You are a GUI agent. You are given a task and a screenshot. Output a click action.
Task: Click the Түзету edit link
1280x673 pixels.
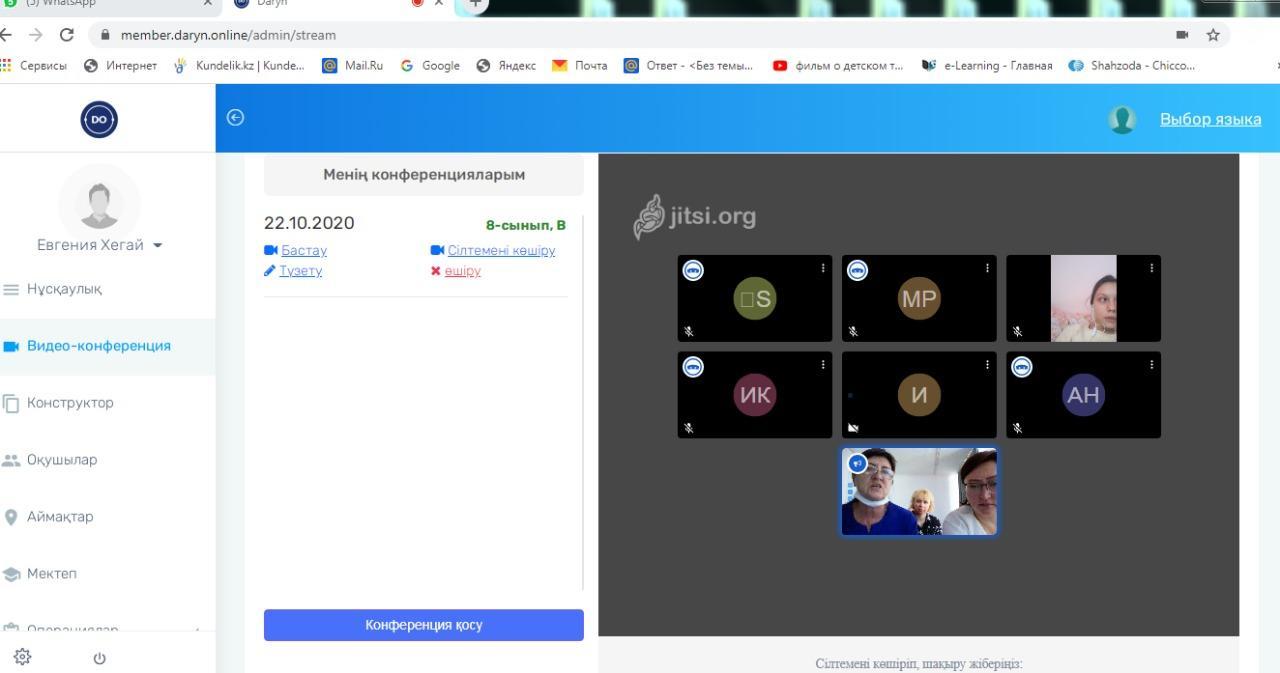click(x=300, y=270)
